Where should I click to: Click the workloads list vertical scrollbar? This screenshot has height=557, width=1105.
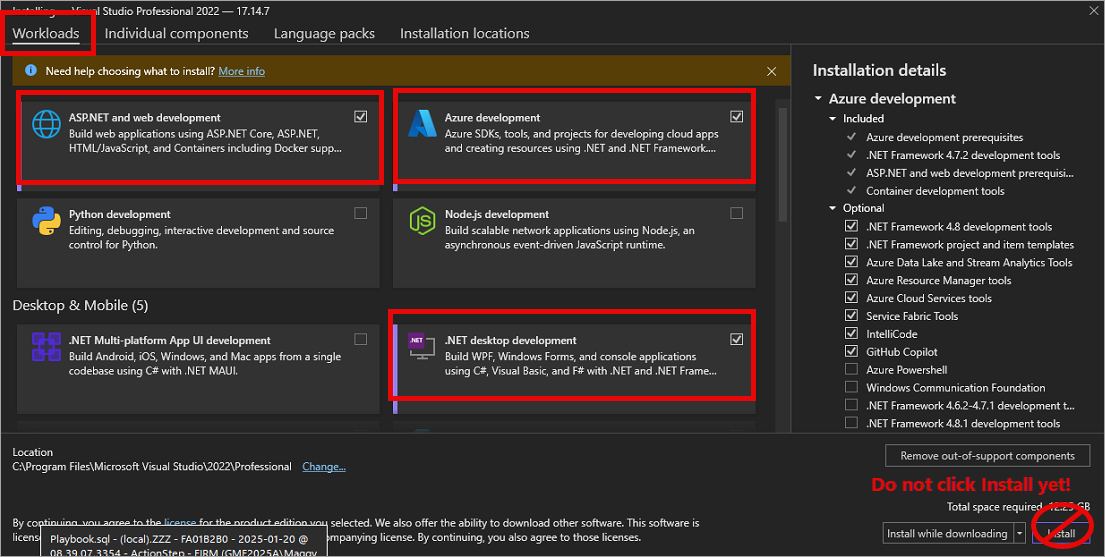[782, 166]
